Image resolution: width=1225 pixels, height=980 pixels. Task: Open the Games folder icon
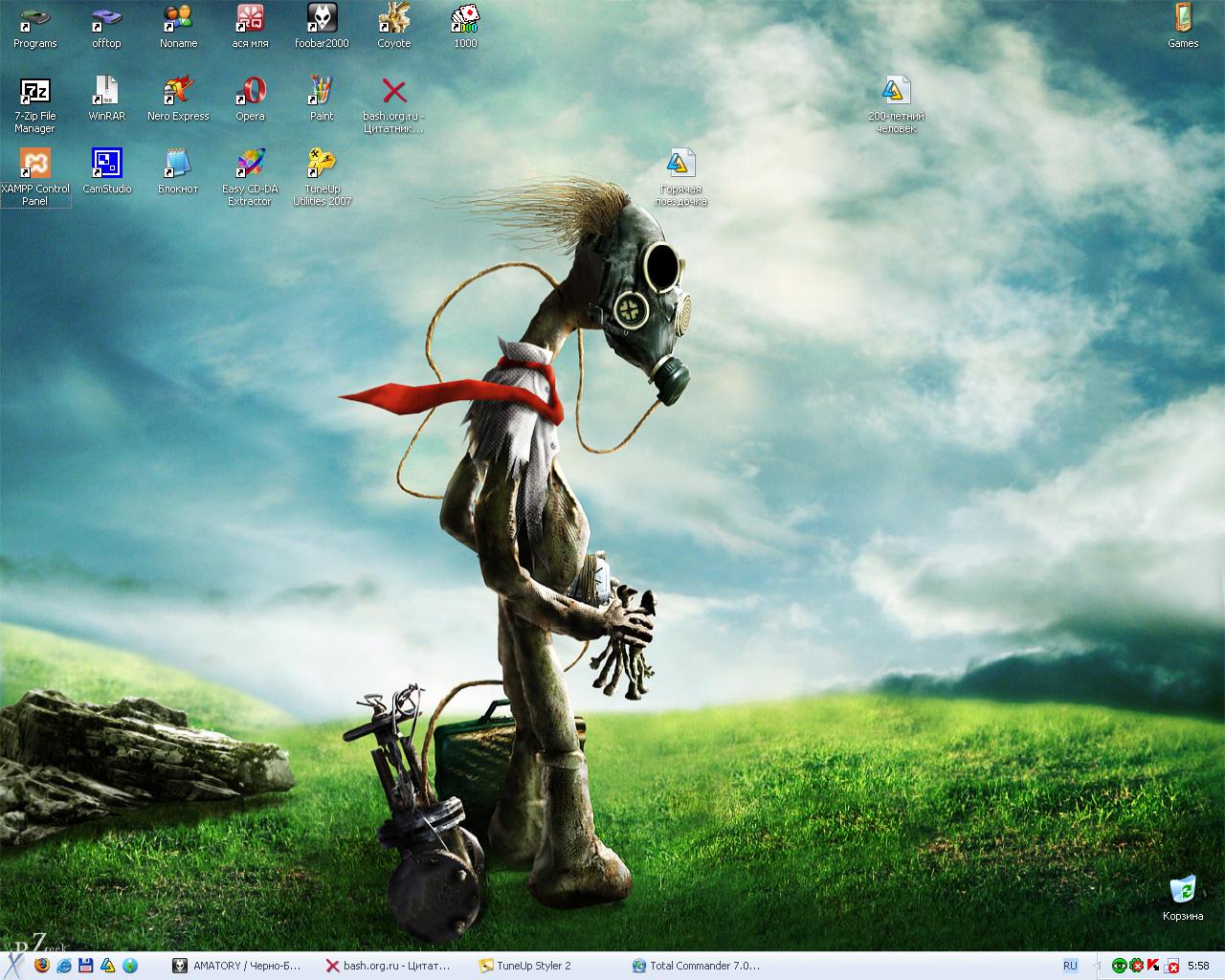pos(1183,27)
